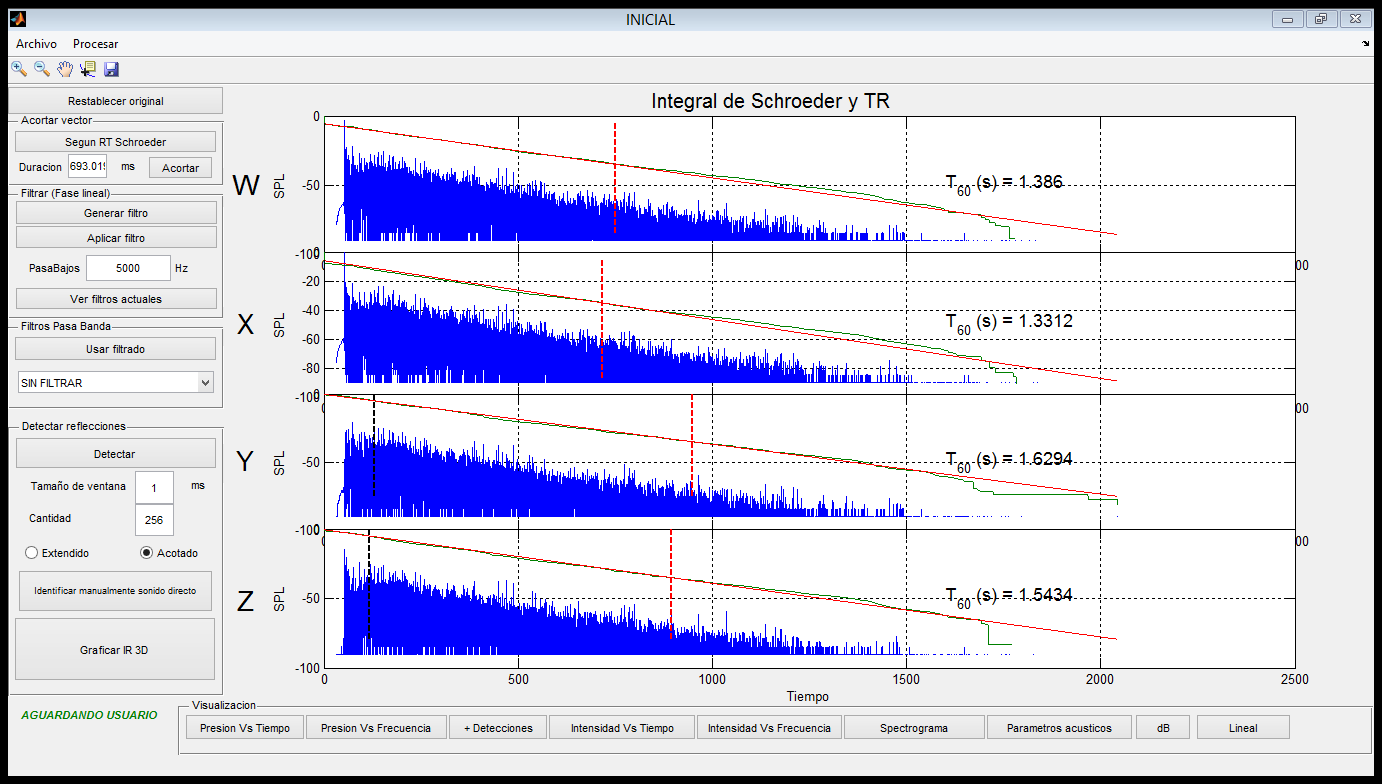Activate the Data Cursor tool
This screenshot has width=1382, height=784.
click(x=88, y=69)
